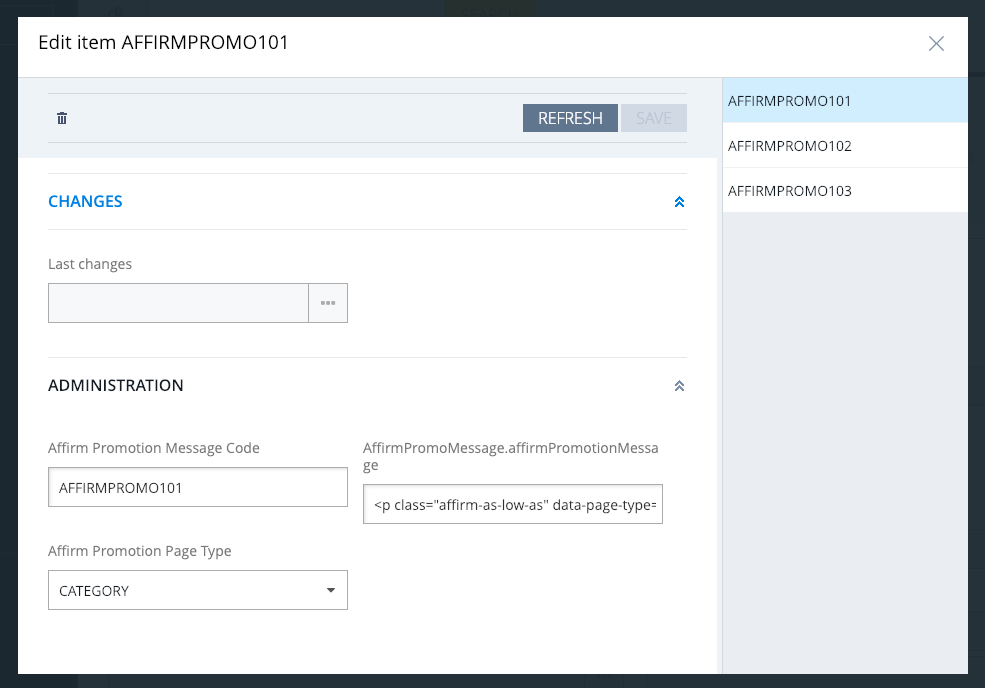The image size is (985, 688).
Task: Click the ADMINISTRATION section heading
Action: pos(116,385)
